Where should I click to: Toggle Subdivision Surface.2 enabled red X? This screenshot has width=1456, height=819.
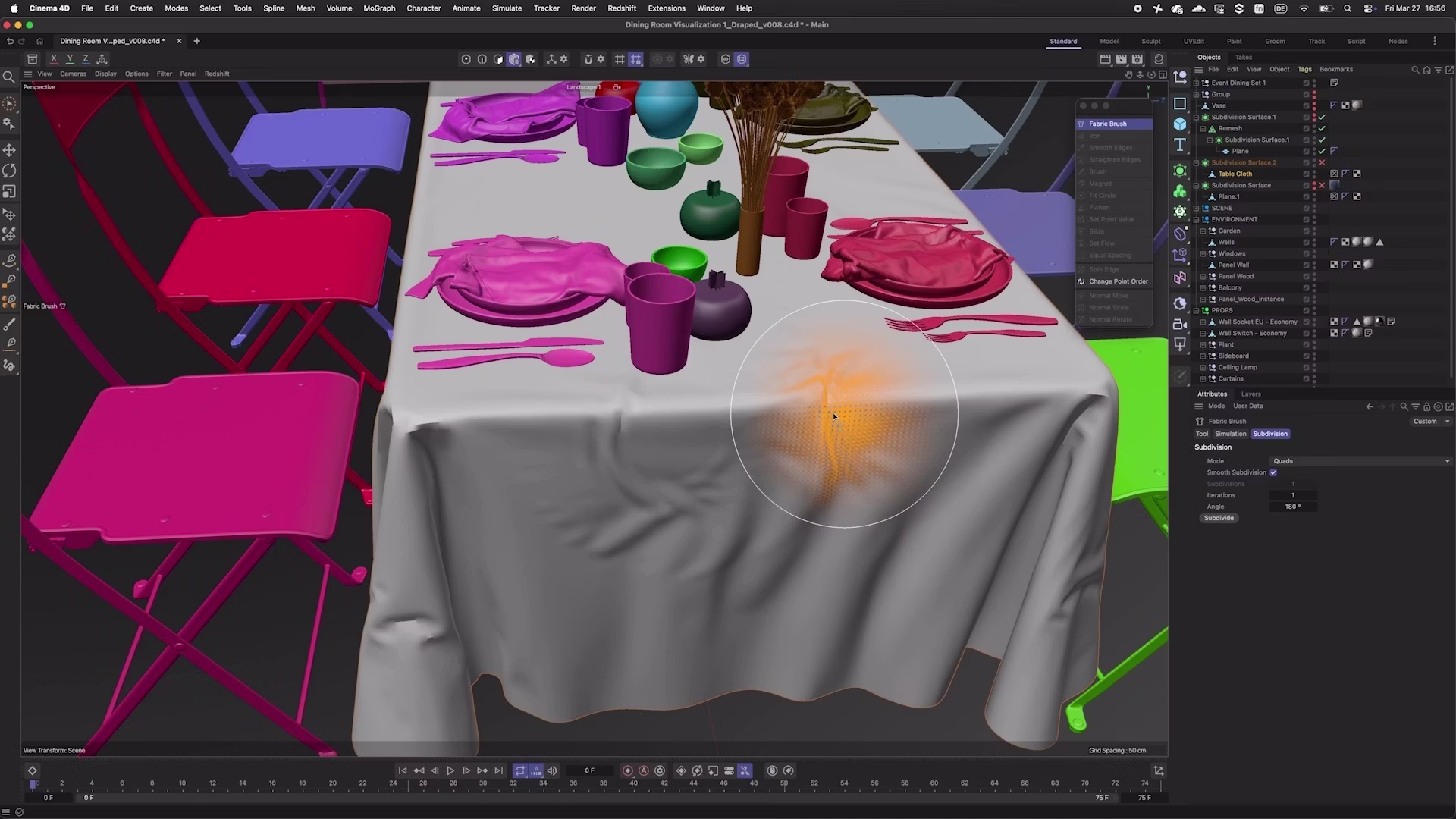[x=1322, y=162]
